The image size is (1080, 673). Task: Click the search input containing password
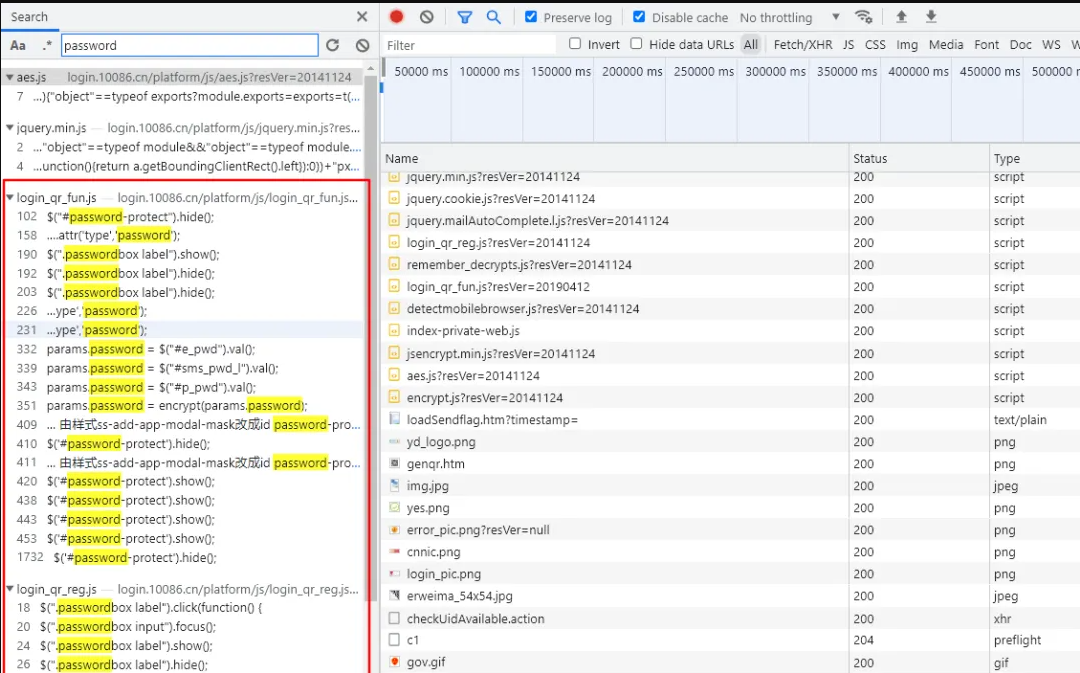point(189,45)
